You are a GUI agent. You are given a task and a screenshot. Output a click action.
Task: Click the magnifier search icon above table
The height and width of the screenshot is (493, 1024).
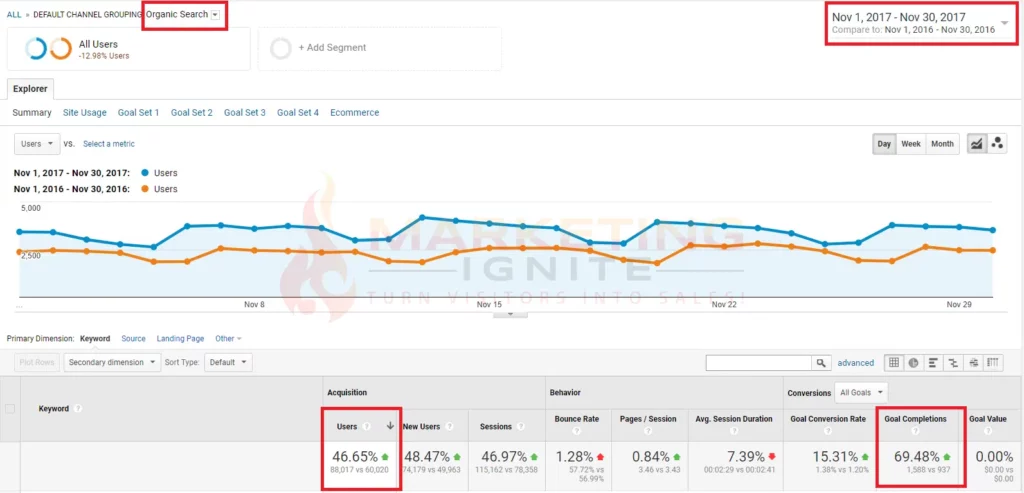click(822, 363)
